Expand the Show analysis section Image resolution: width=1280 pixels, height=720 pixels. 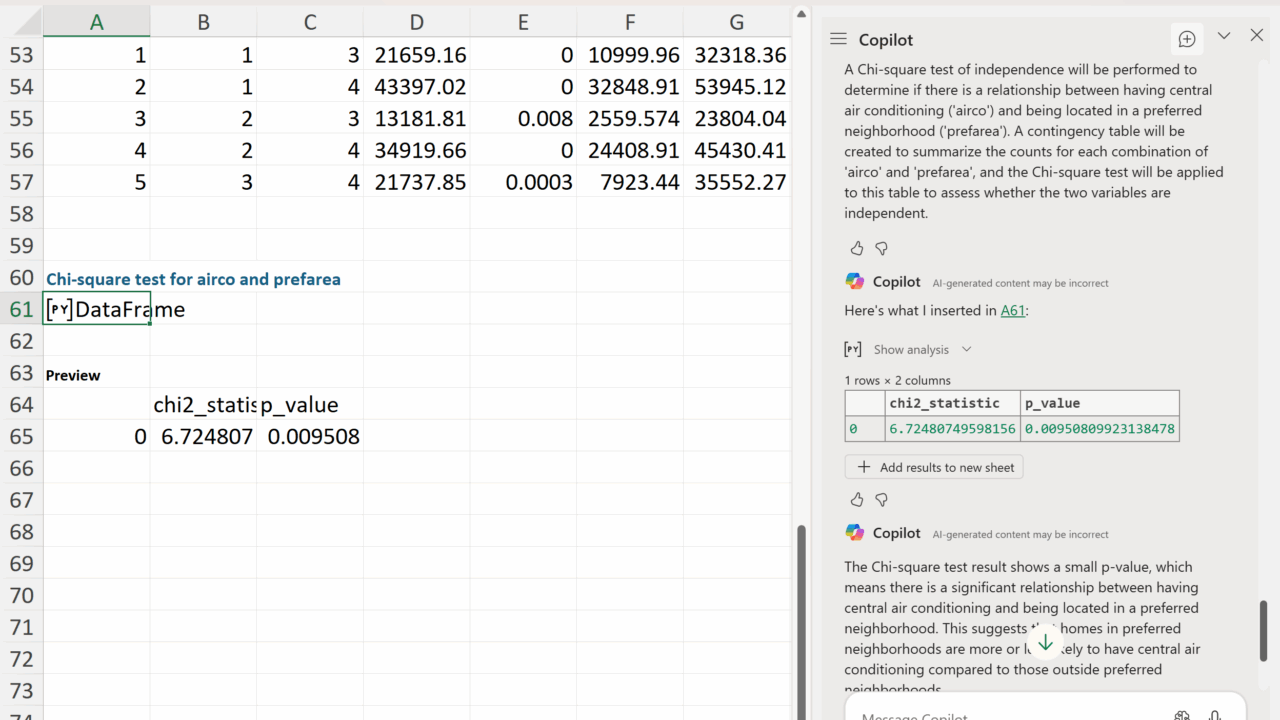click(910, 349)
